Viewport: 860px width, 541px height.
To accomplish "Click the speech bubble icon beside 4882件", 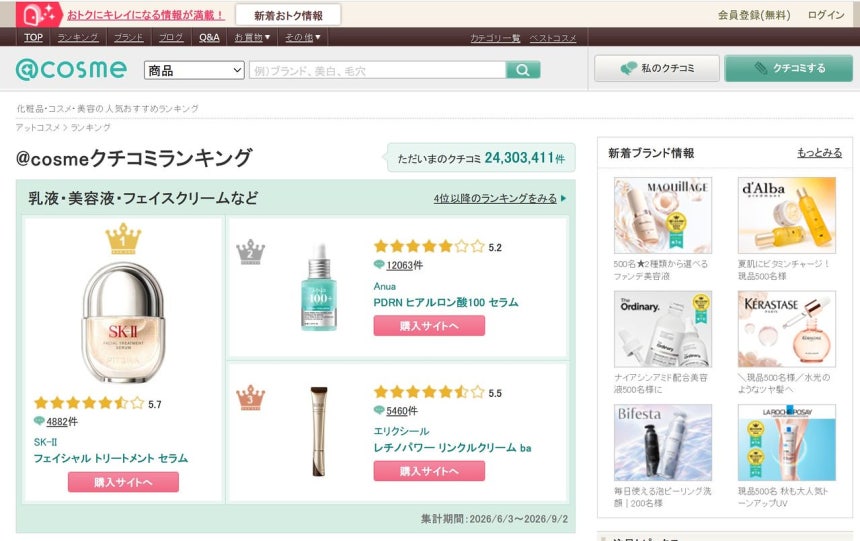I will [38, 421].
